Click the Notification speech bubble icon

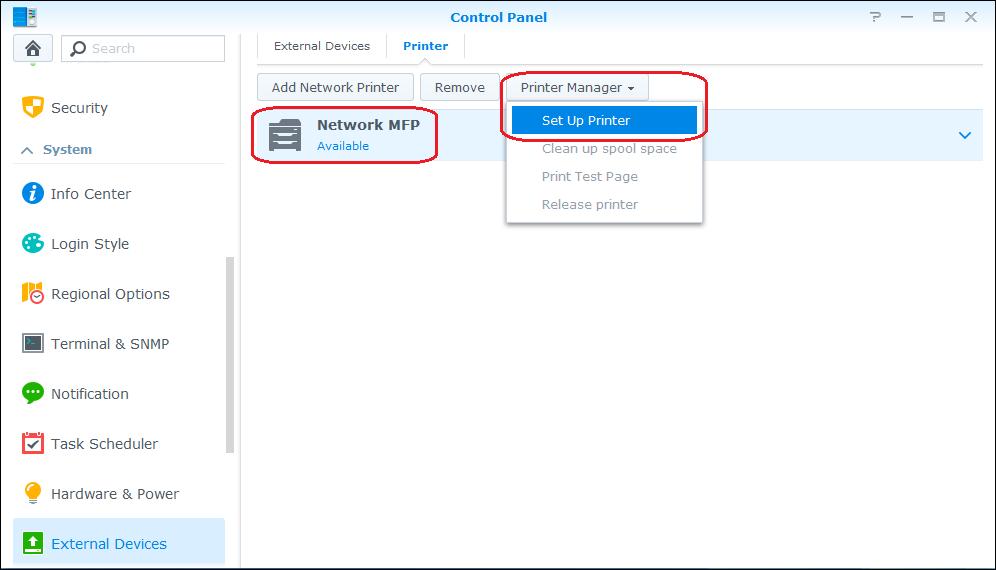point(33,394)
